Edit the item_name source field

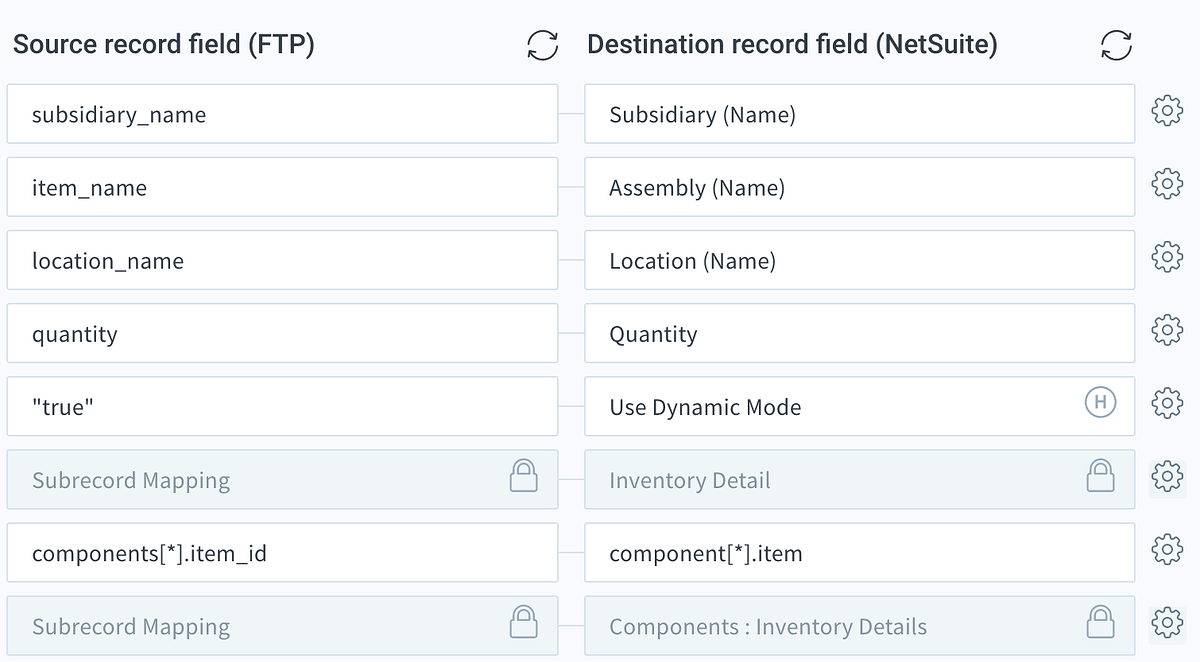coord(282,187)
